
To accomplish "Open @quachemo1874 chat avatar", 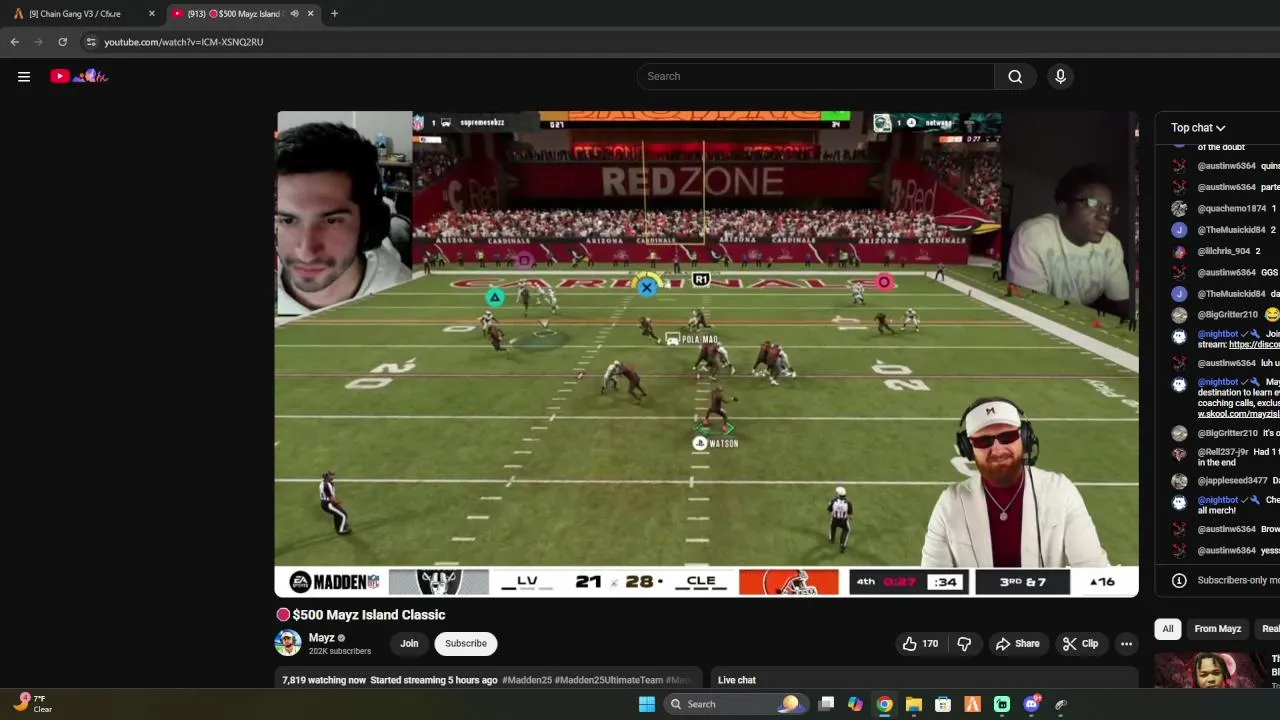I will click(1179, 209).
